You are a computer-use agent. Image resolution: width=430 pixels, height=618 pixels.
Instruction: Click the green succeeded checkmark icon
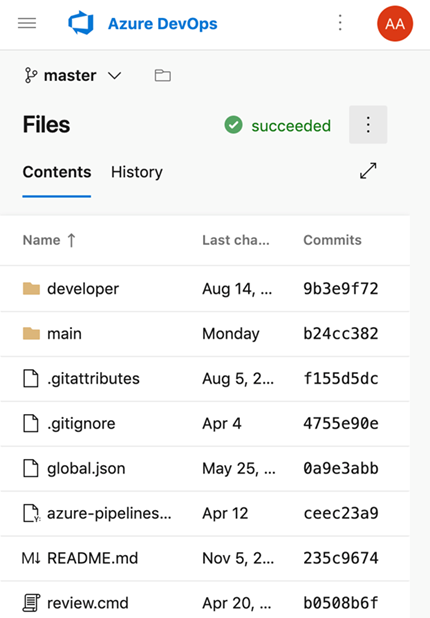233,125
